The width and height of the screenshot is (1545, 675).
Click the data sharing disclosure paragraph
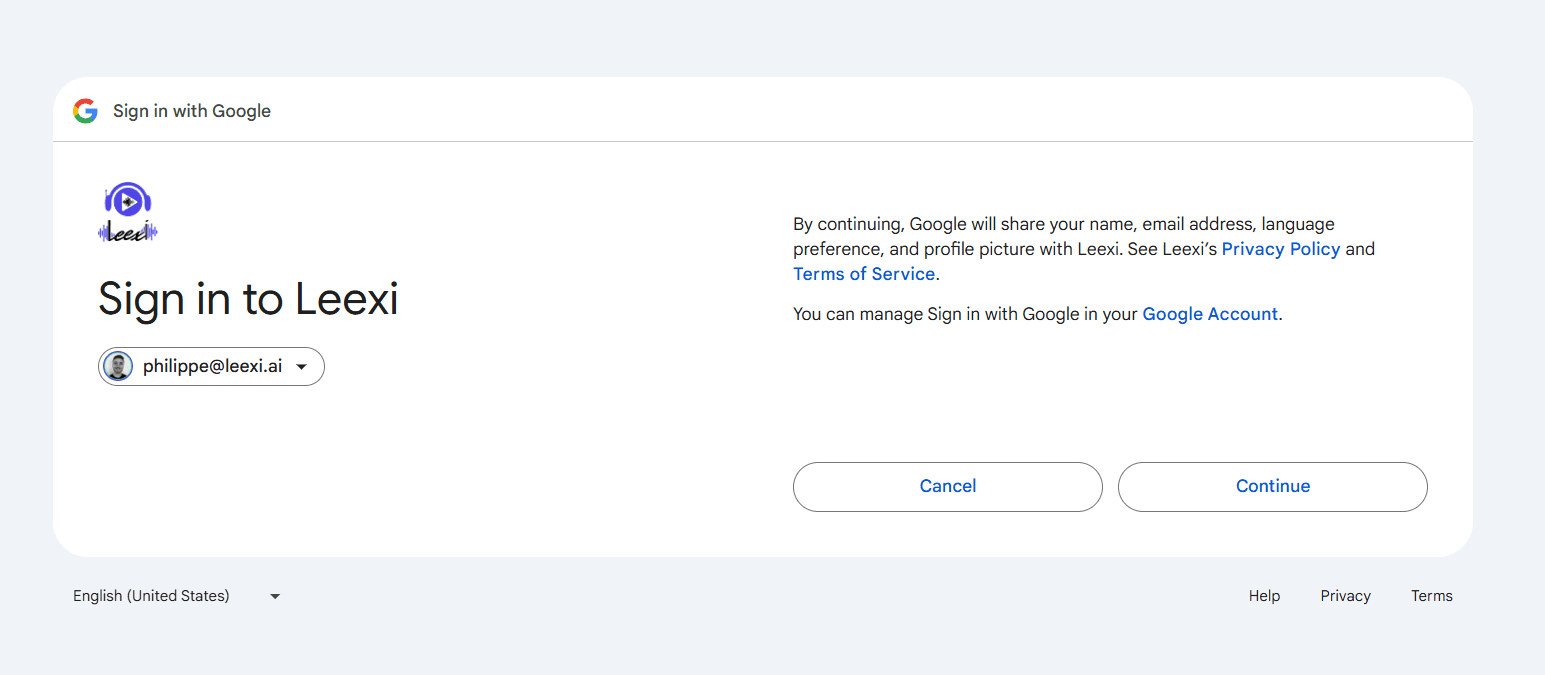coord(1000,236)
